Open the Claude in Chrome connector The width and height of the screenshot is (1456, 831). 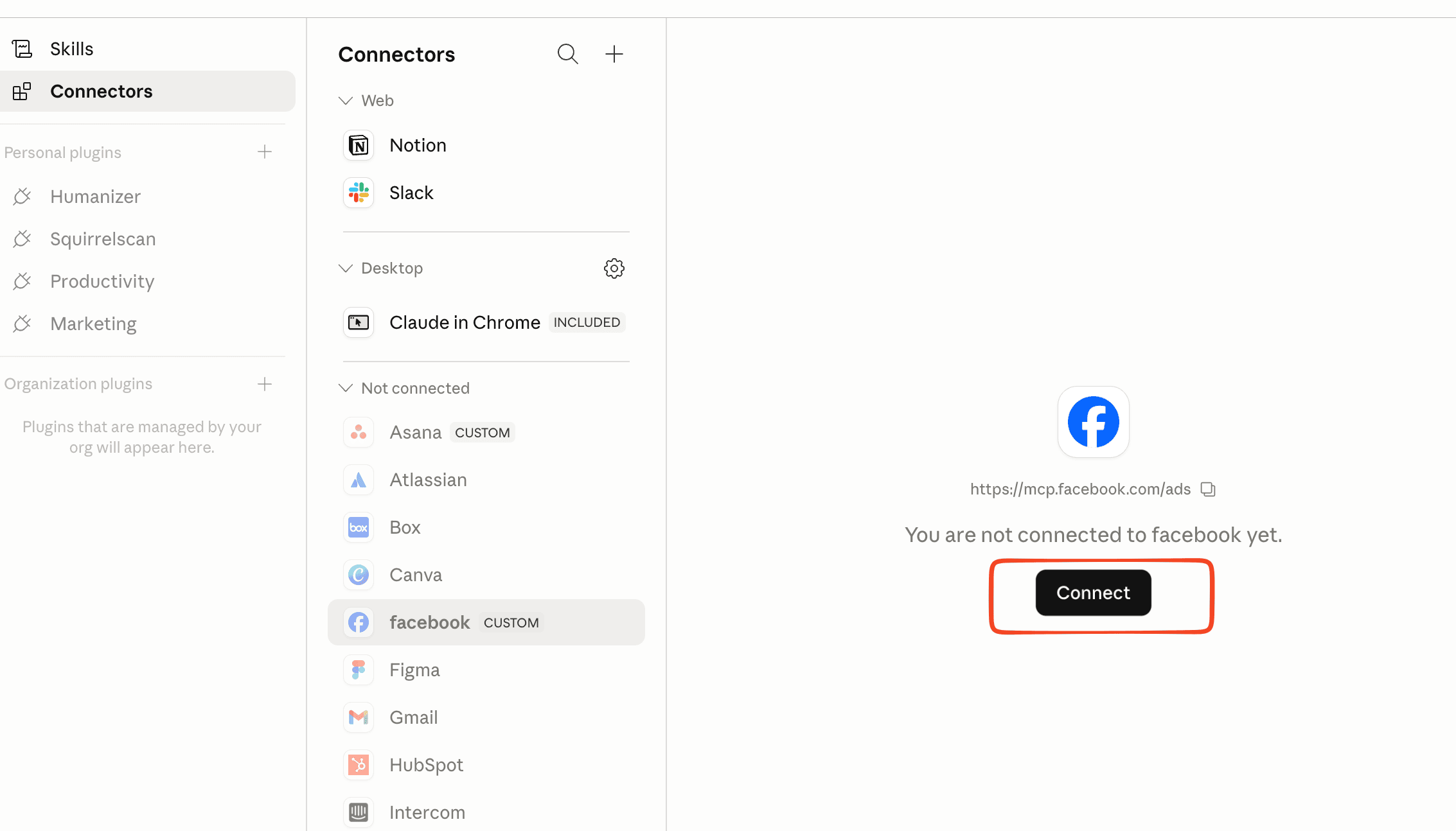click(x=486, y=322)
